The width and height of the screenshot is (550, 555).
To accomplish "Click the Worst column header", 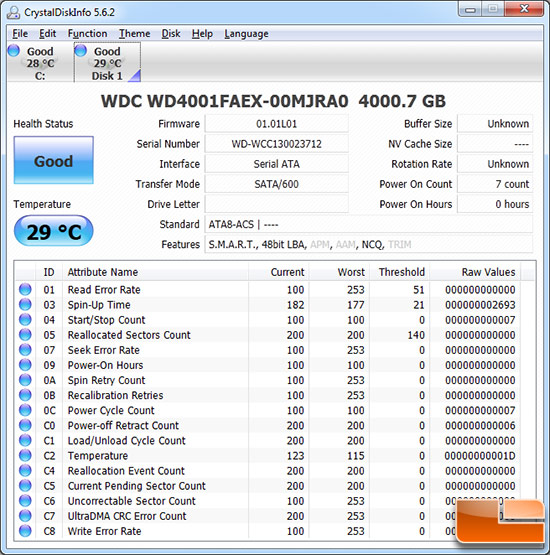I will point(339,272).
